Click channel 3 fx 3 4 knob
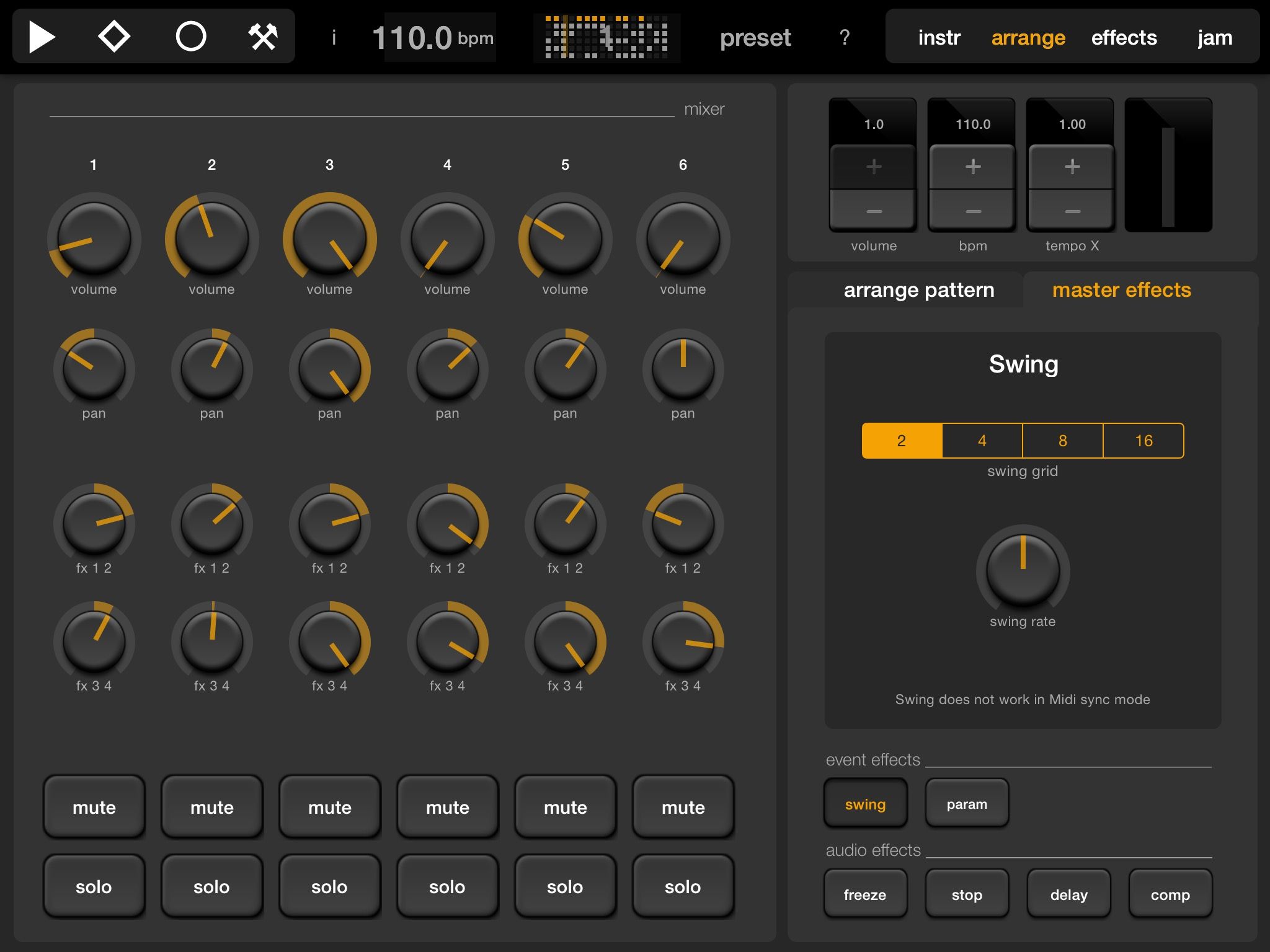Image resolution: width=1270 pixels, height=952 pixels. coord(330,641)
